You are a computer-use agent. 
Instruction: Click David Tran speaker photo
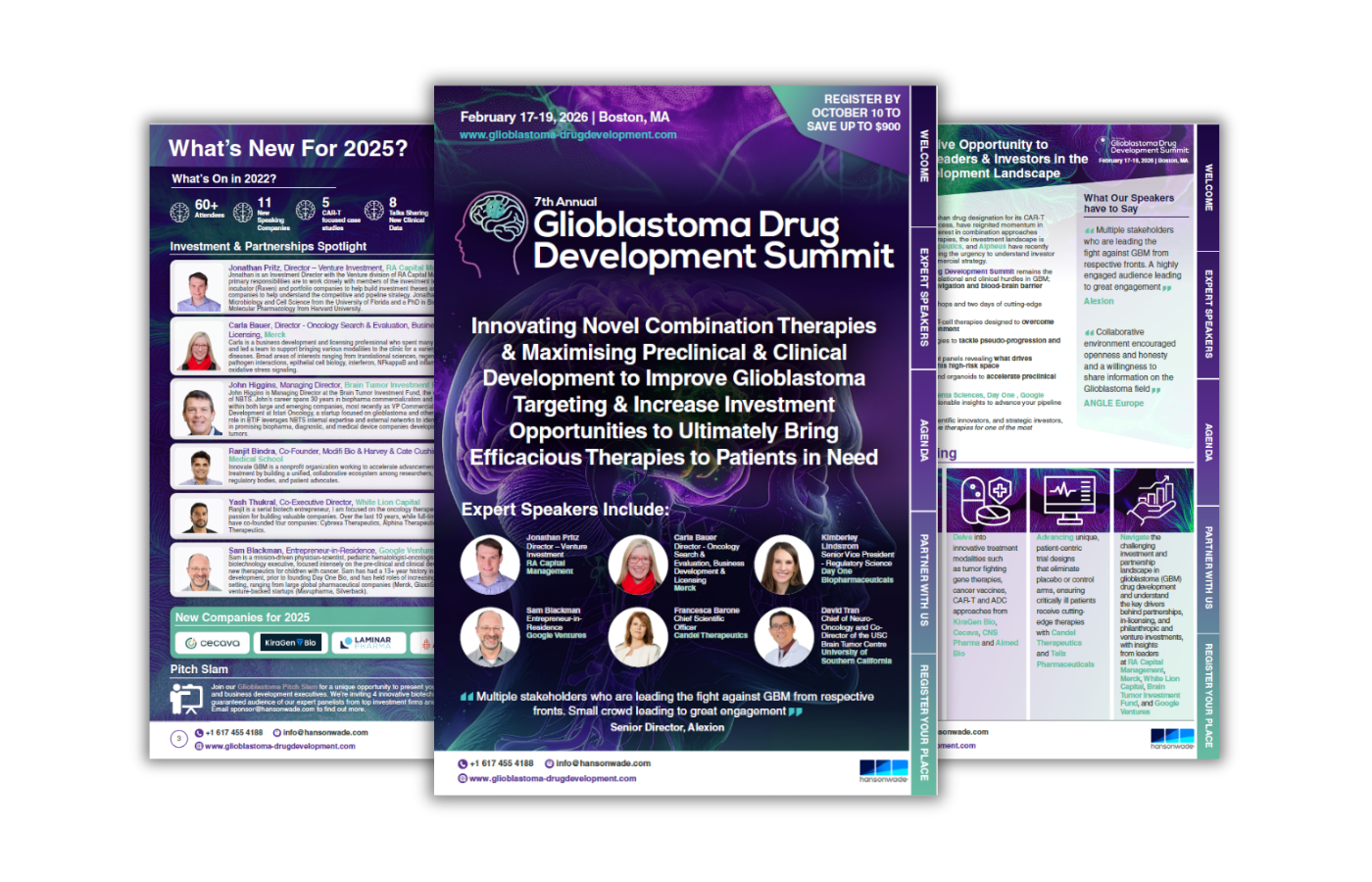[x=784, y=637]
